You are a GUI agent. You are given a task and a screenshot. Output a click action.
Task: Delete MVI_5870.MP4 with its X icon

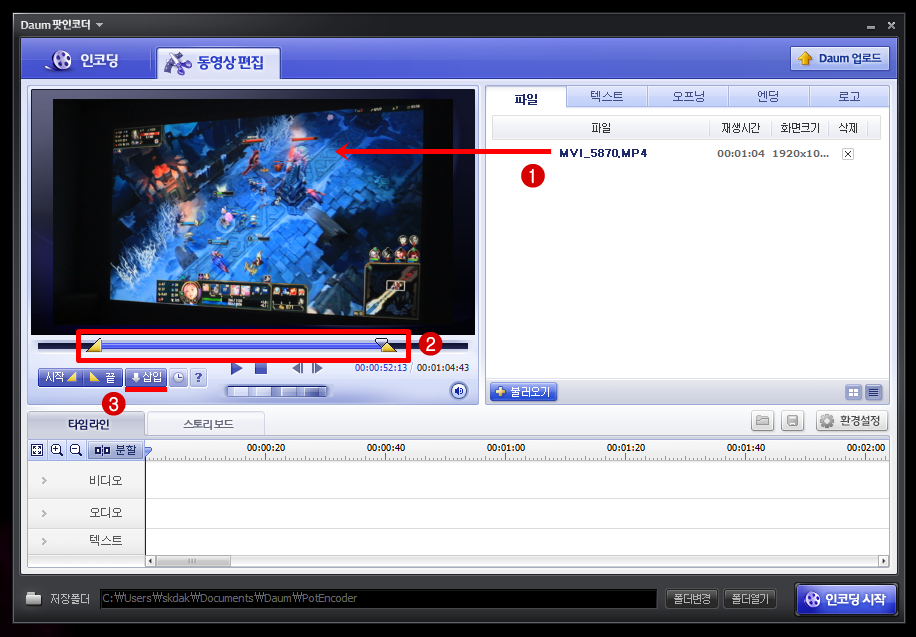point(848,154)
